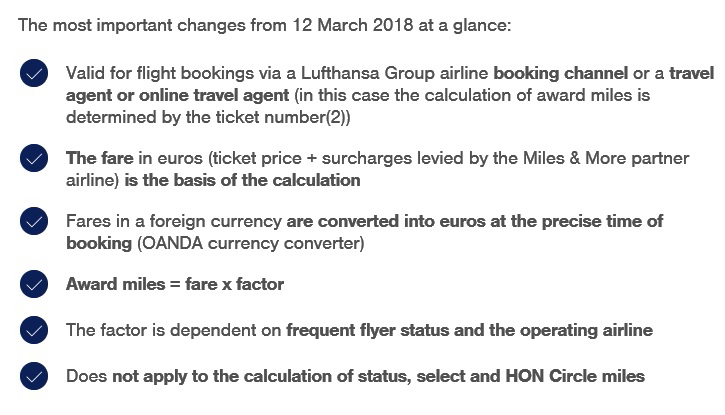Click 'select and HON Circle miles' text

coord(530,376)
